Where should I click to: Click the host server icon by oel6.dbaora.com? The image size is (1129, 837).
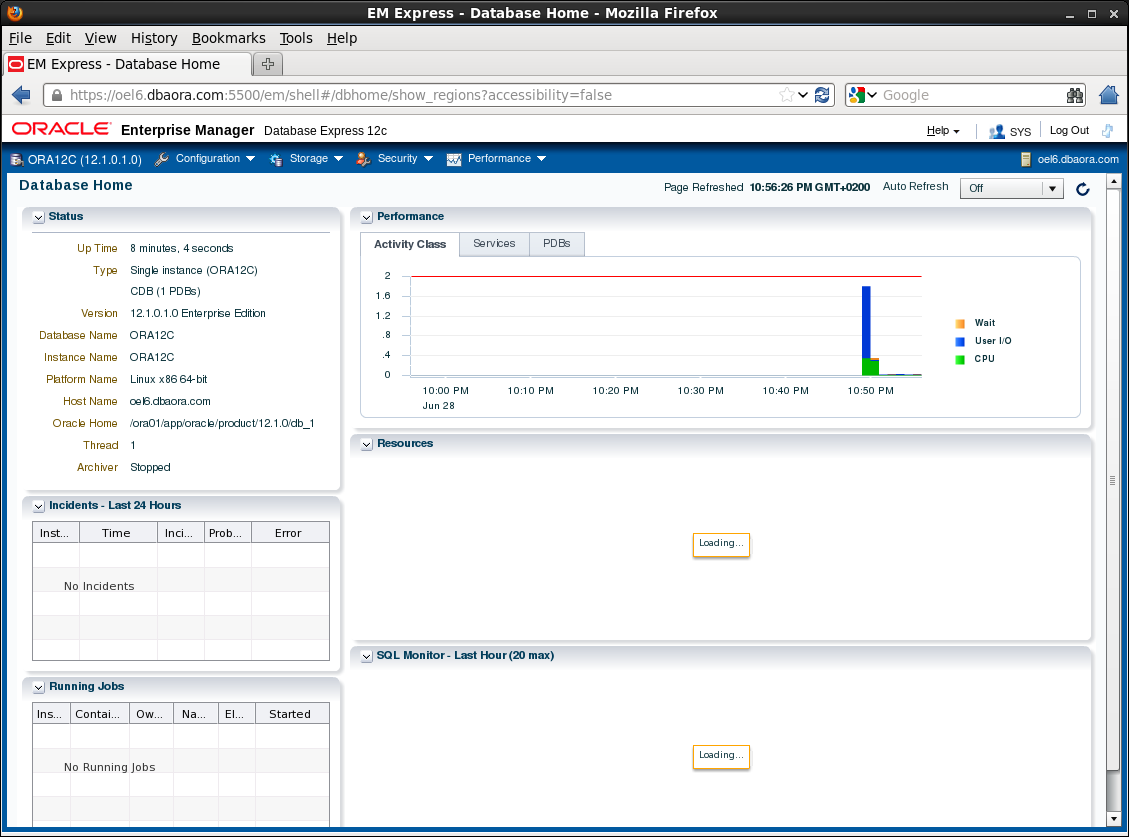pyautogui.click(x=1026, y=159)
